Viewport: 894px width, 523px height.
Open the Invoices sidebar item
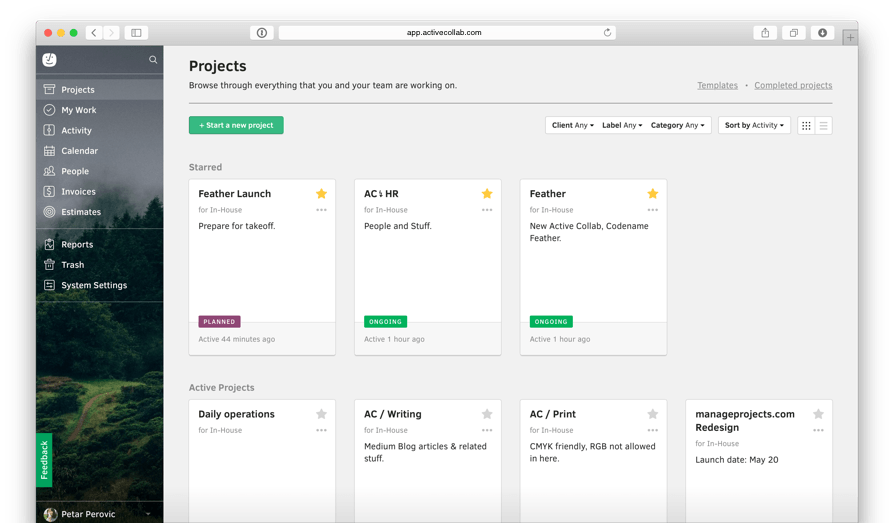coord(78,192)
